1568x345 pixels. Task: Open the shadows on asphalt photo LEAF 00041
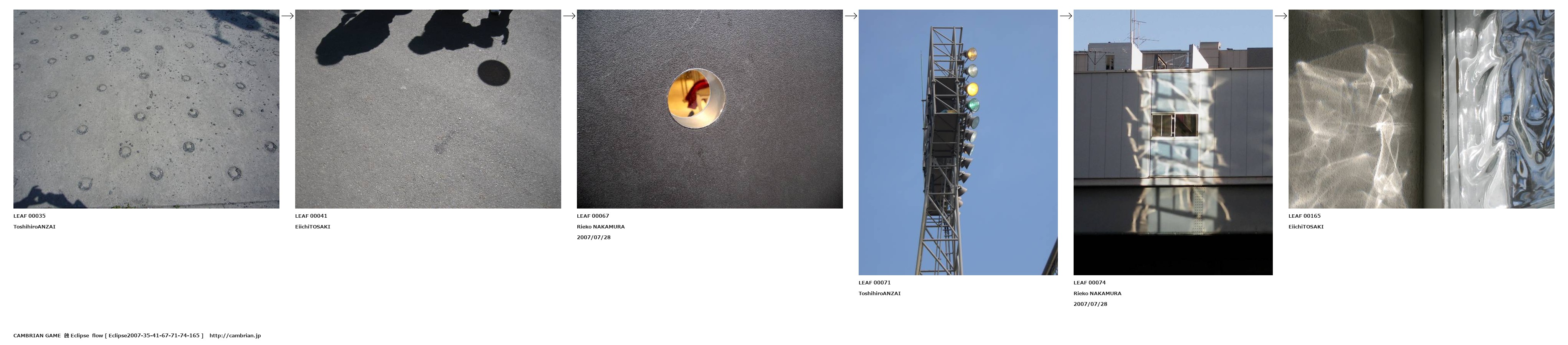pos(428,109)
